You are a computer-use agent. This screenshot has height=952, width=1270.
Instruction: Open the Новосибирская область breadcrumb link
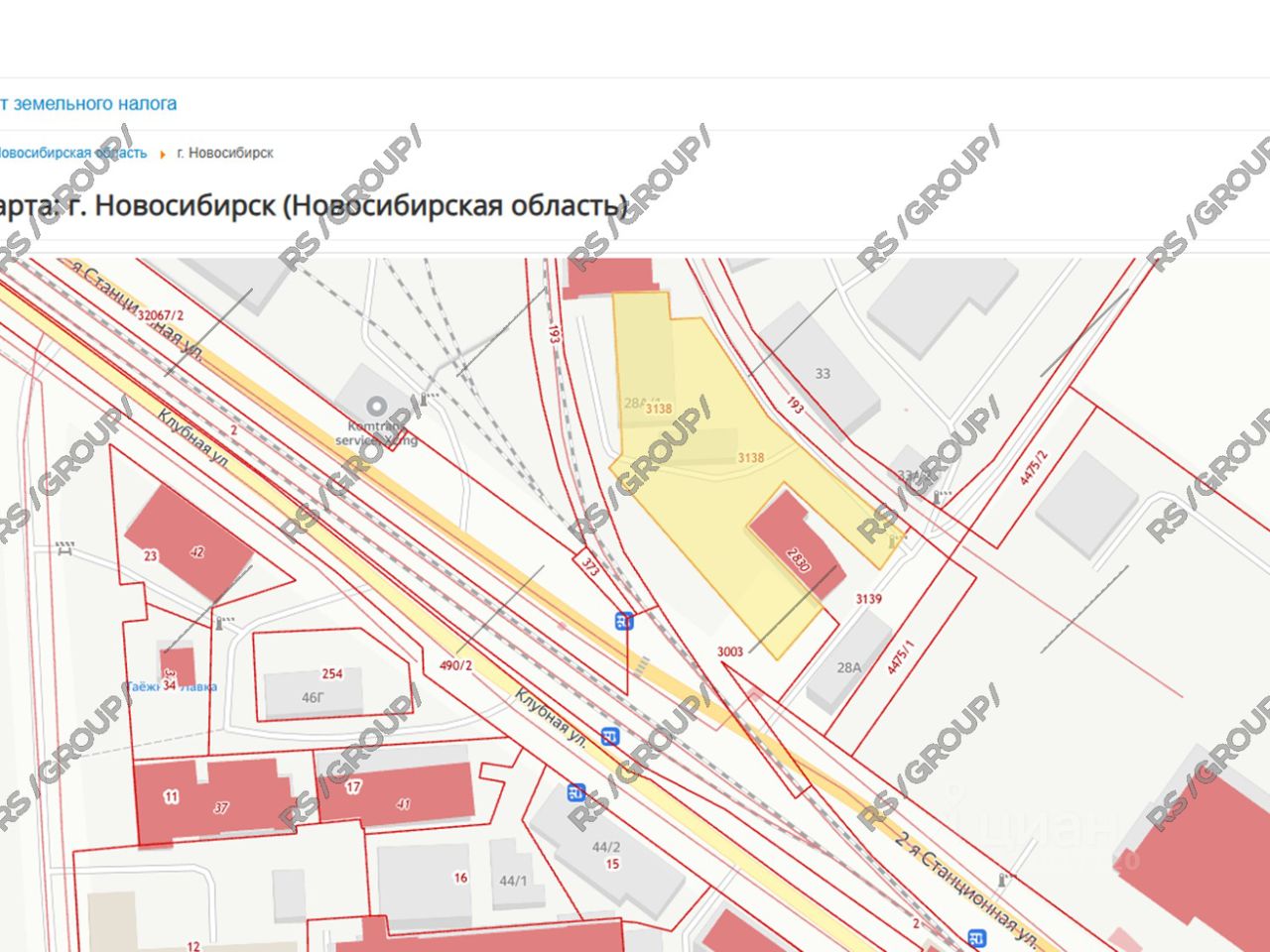(71, 153)
